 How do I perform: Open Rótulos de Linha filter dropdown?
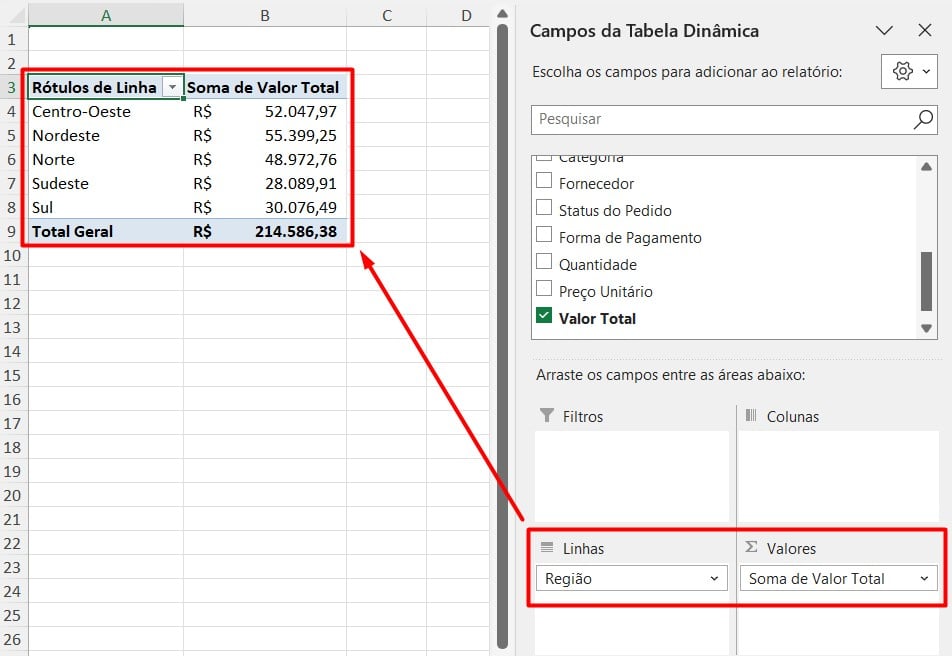tap(172, 88)
